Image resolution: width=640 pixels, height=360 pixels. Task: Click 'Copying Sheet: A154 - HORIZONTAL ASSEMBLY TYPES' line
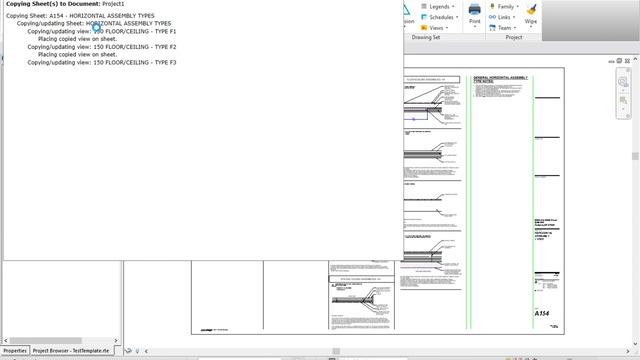coord(80,16)
